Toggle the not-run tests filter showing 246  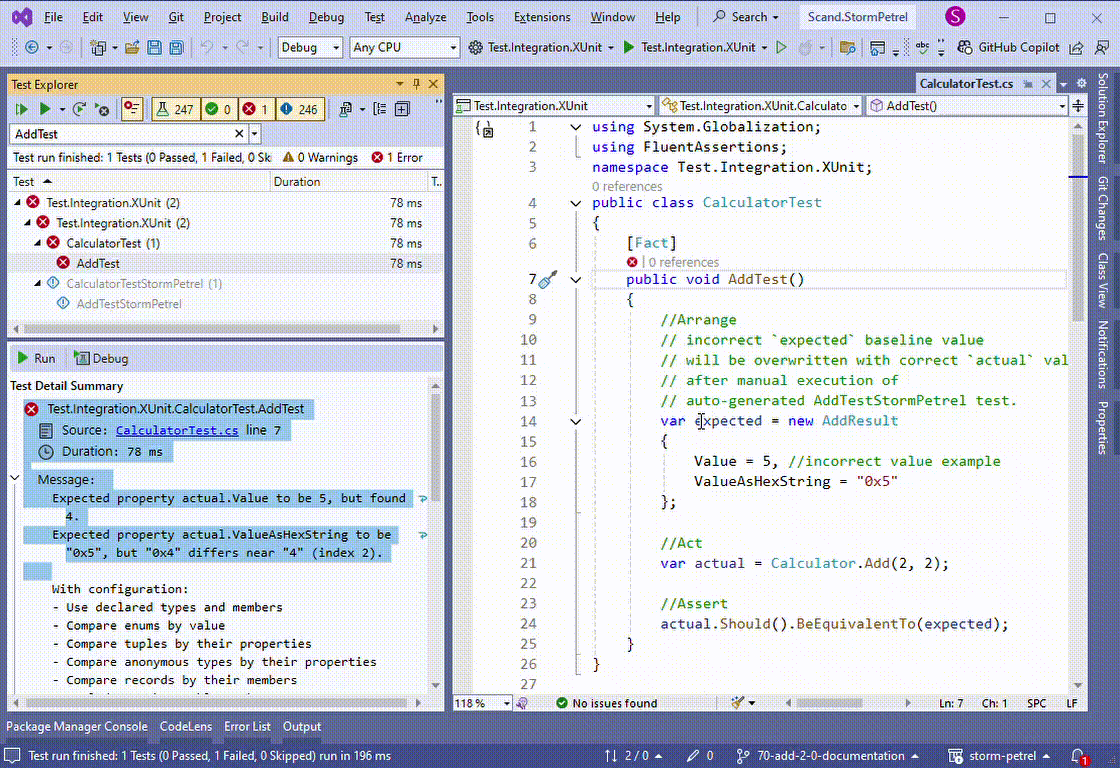298,109
